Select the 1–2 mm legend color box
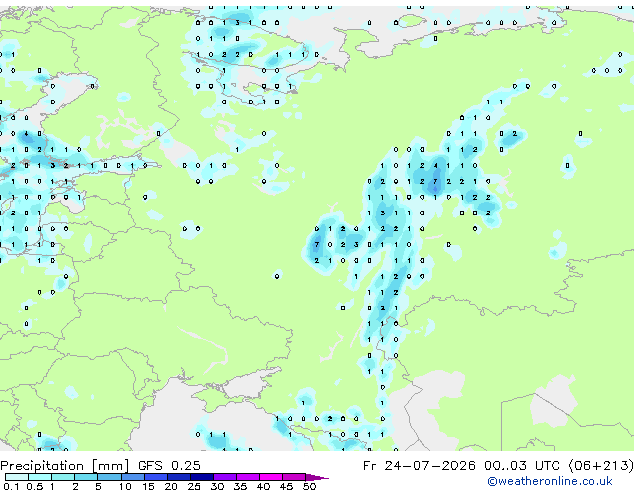 coord(63,477)
